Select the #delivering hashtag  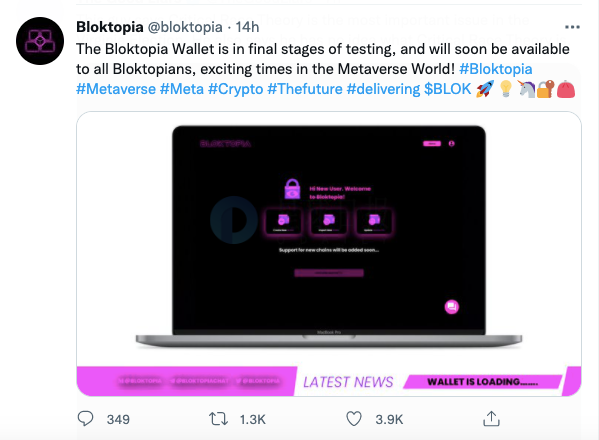tap(383, 89)
